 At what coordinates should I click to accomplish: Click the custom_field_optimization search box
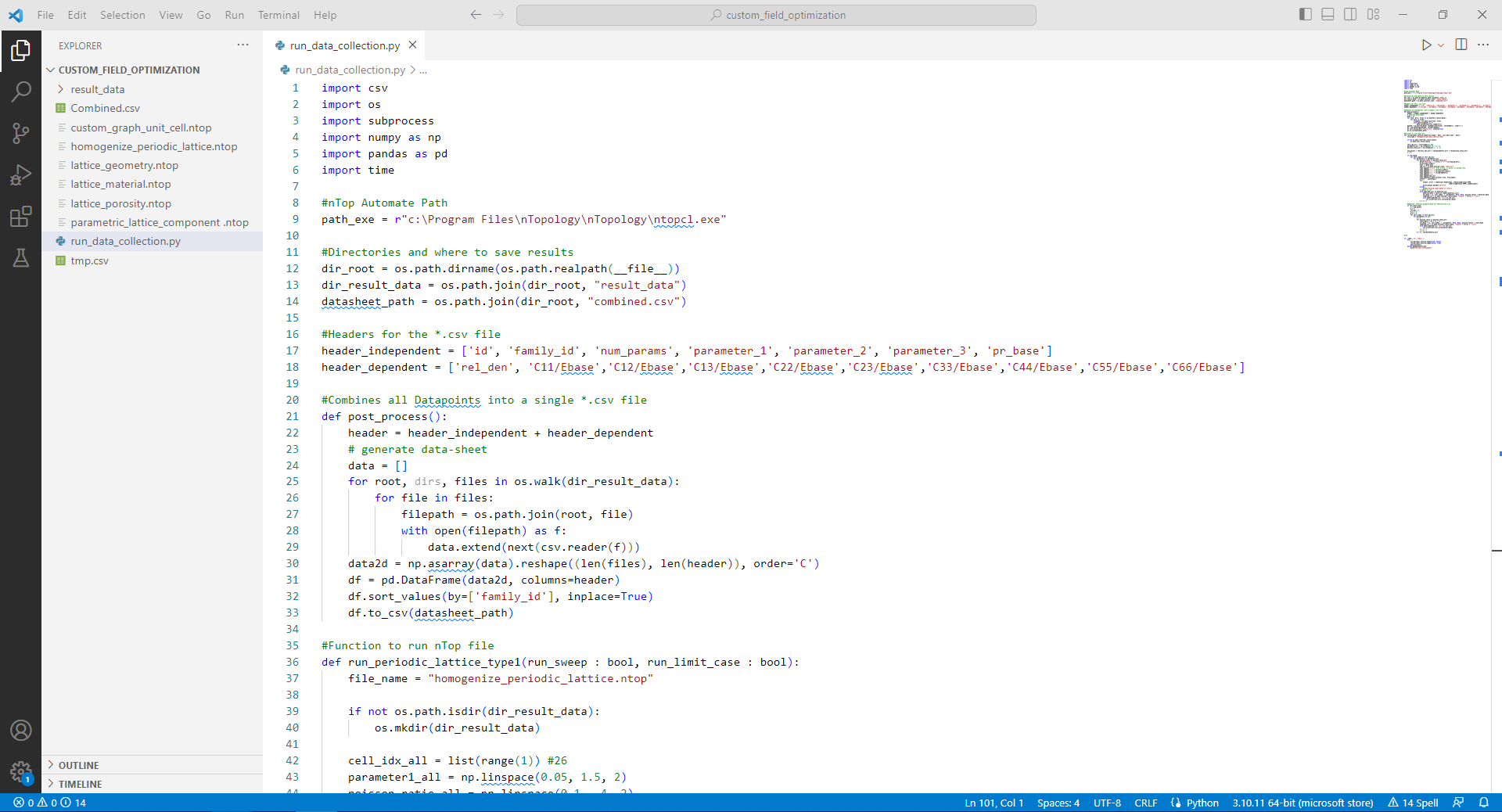pyautogui.click(x=776, y=15)
